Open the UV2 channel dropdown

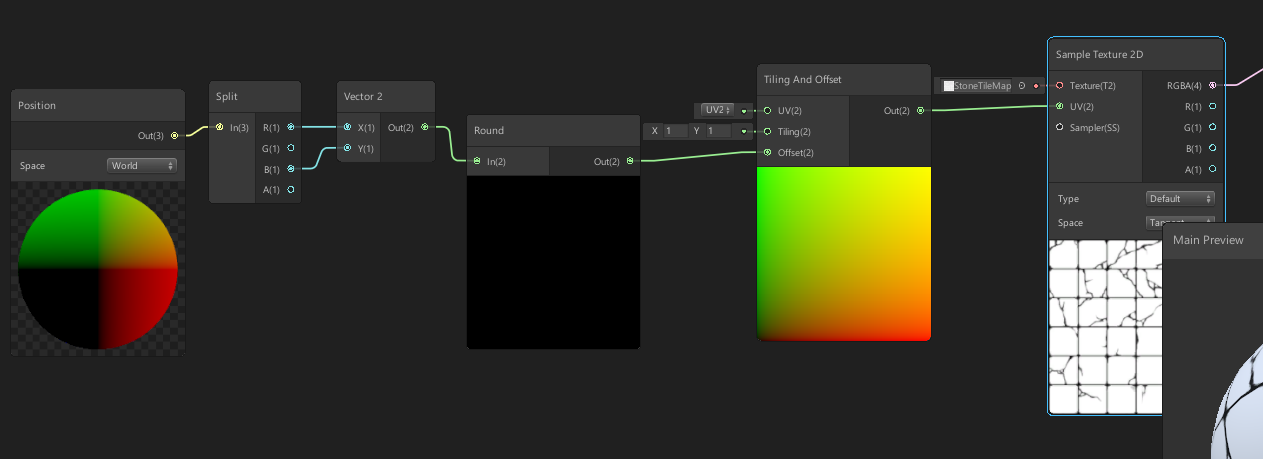click(x=716, y=110)
